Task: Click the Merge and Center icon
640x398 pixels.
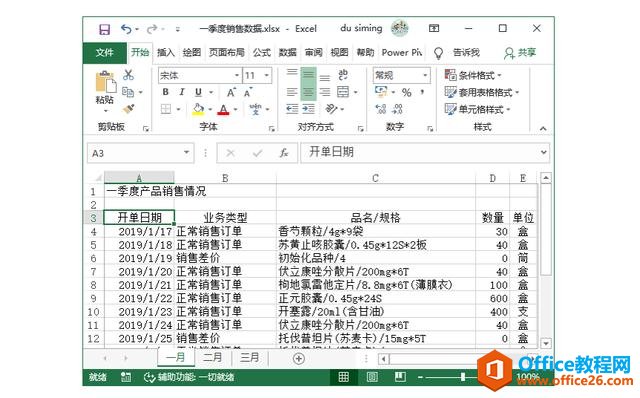Action: point(343,92)
